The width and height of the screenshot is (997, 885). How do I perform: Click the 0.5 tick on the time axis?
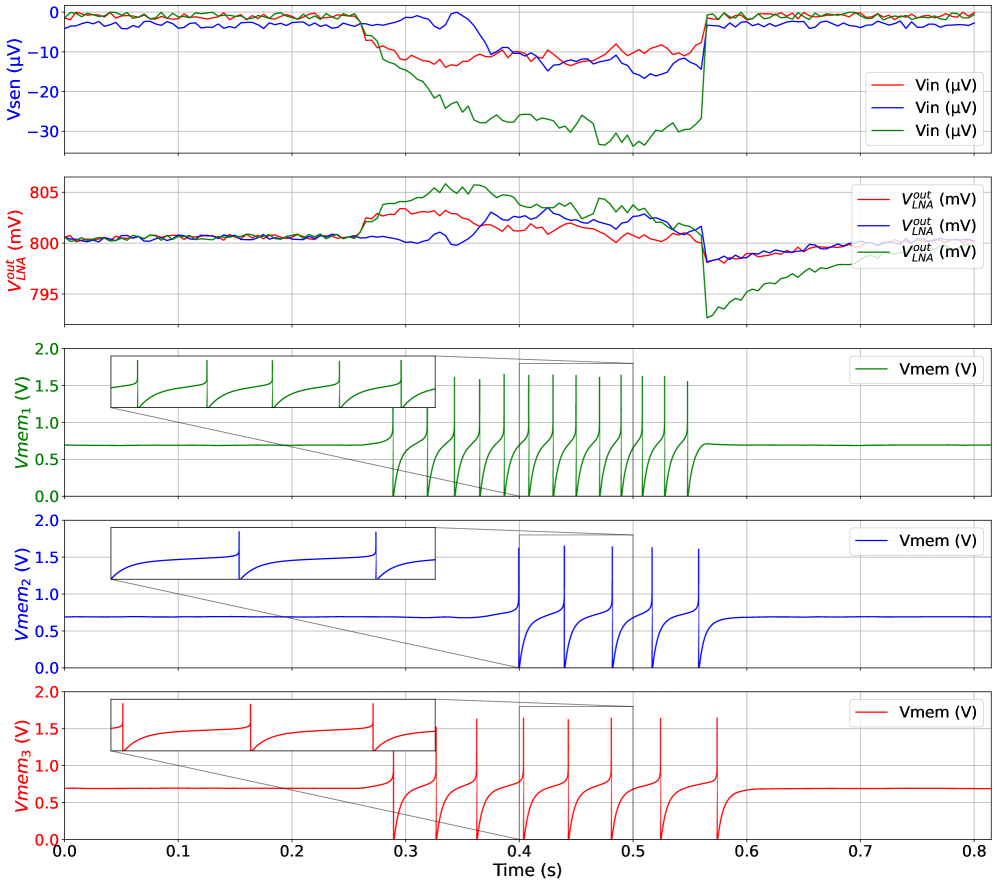pyautogui.click(x=633, y=851)
